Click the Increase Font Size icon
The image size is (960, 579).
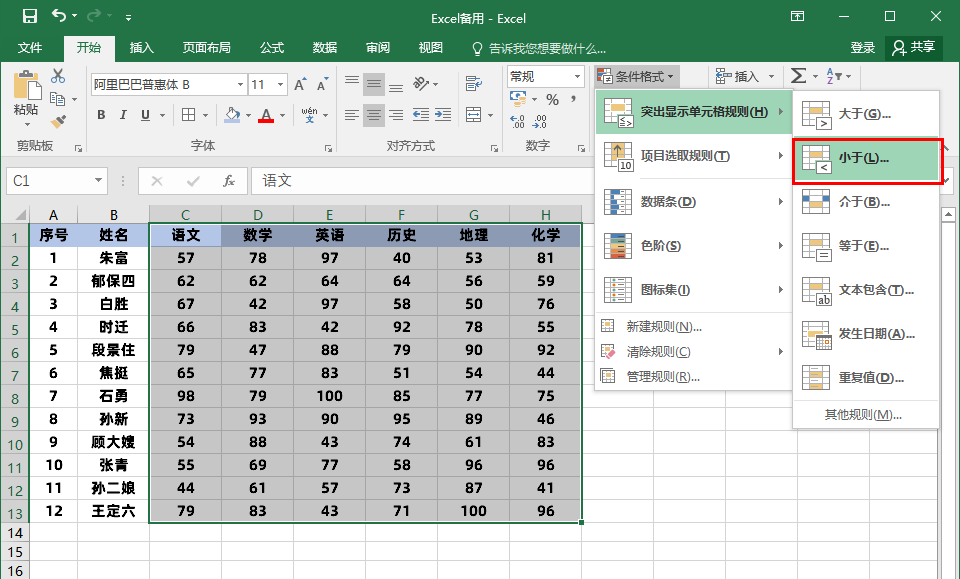coord(300,83)
